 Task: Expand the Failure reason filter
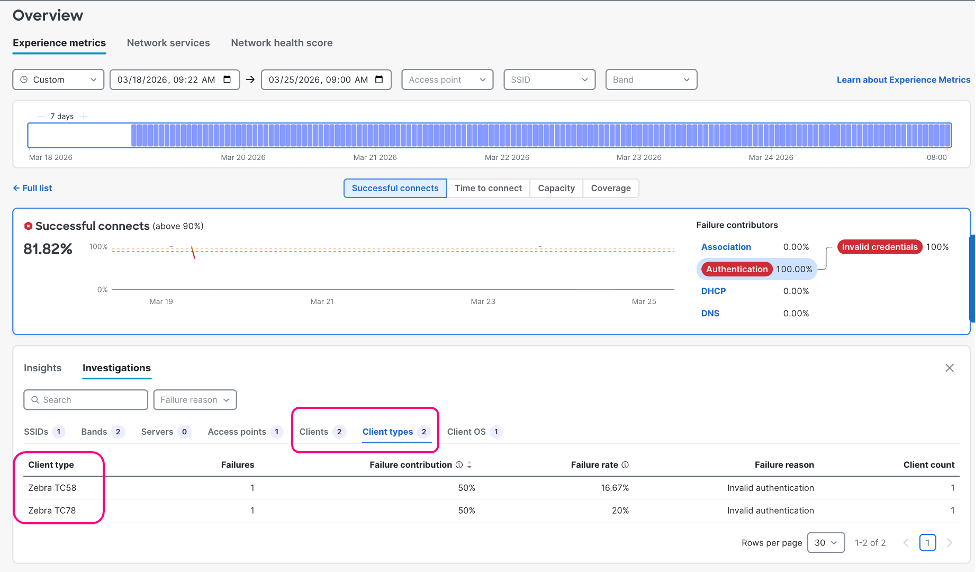(195, 400)
